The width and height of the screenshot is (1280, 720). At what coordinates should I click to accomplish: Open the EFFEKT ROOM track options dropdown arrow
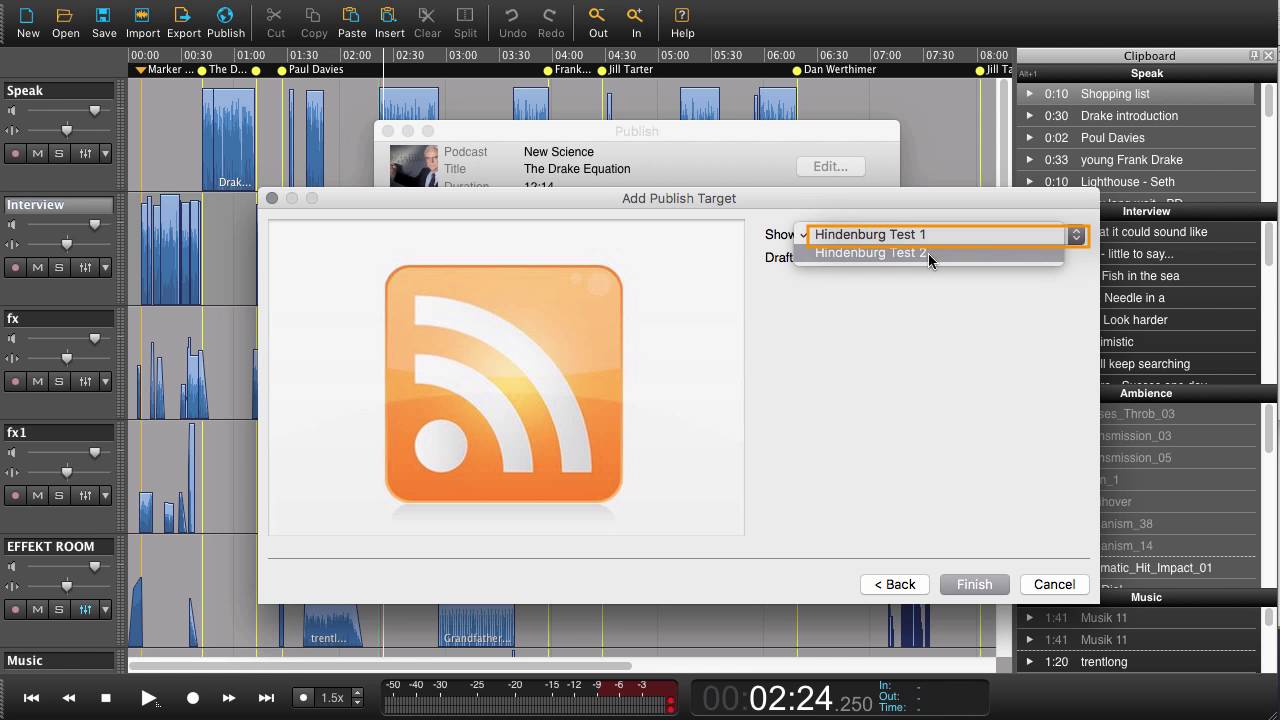[105, 609]
